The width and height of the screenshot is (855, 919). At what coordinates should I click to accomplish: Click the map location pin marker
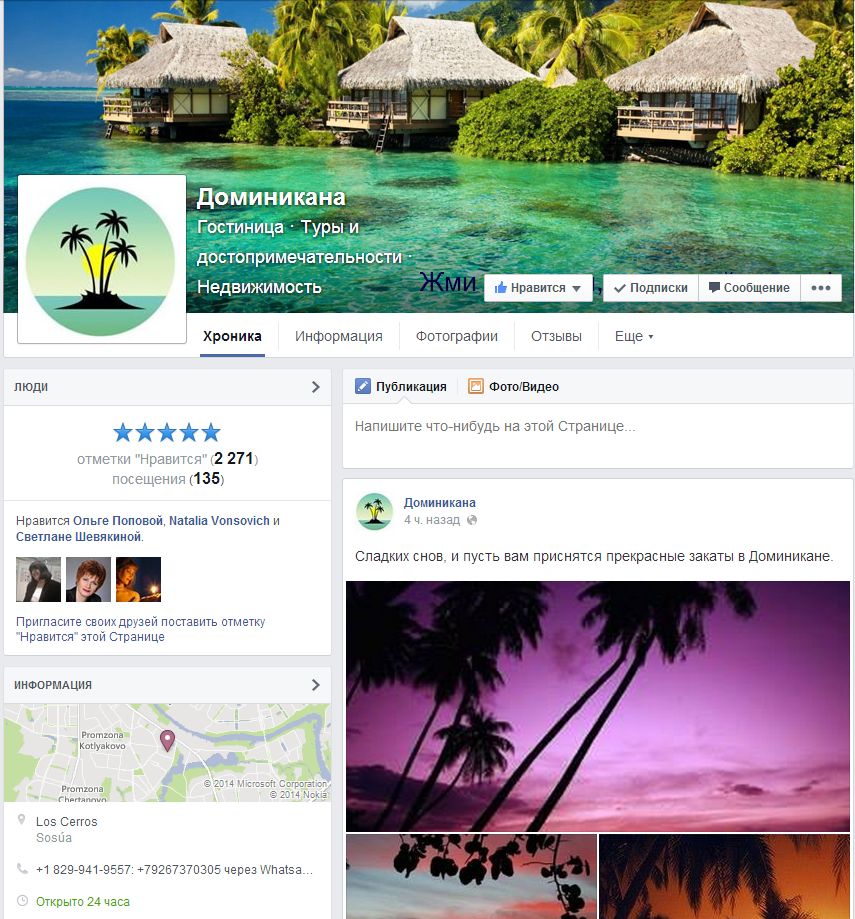167,740
